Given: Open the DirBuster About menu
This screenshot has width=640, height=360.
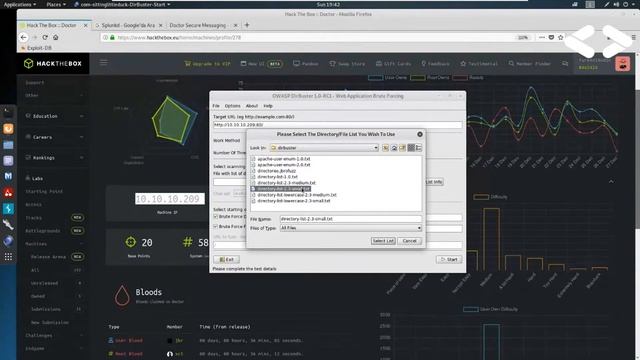Looking at the screenshot, I should point(252,106).
